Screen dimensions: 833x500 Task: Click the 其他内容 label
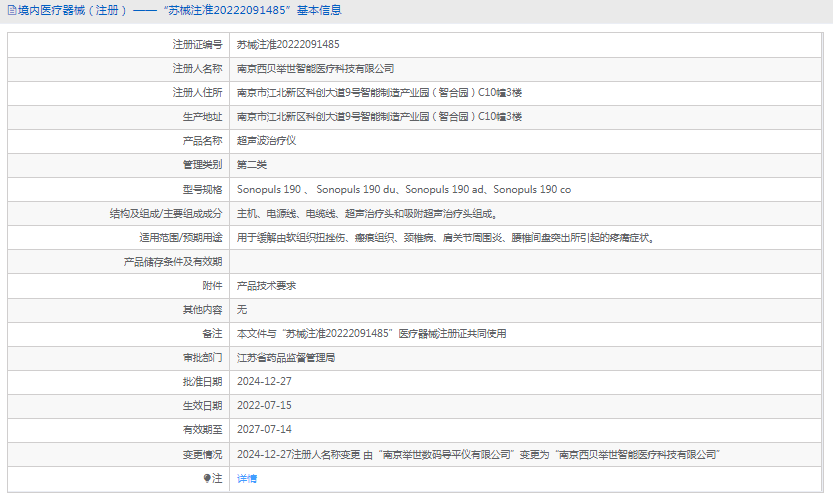click(202, 309)
